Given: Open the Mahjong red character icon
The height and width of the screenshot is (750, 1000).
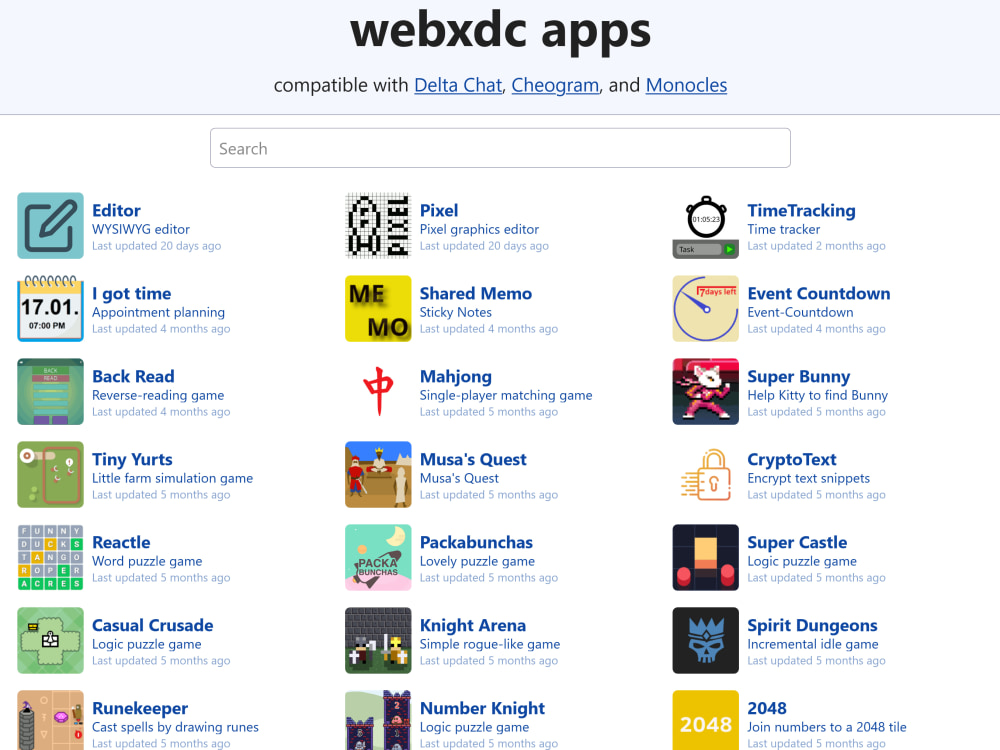Looking at the screenshot, I should 378,392.
